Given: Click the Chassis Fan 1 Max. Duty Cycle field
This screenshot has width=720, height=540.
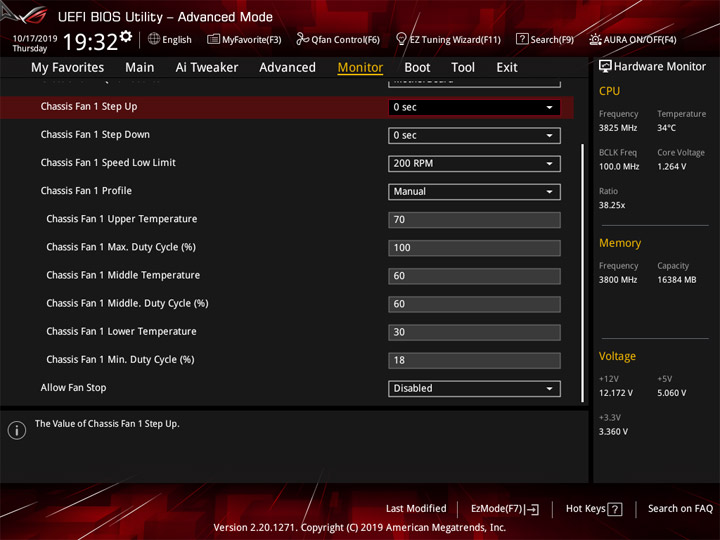Looking at the screenshot, I should click(474, 248).
